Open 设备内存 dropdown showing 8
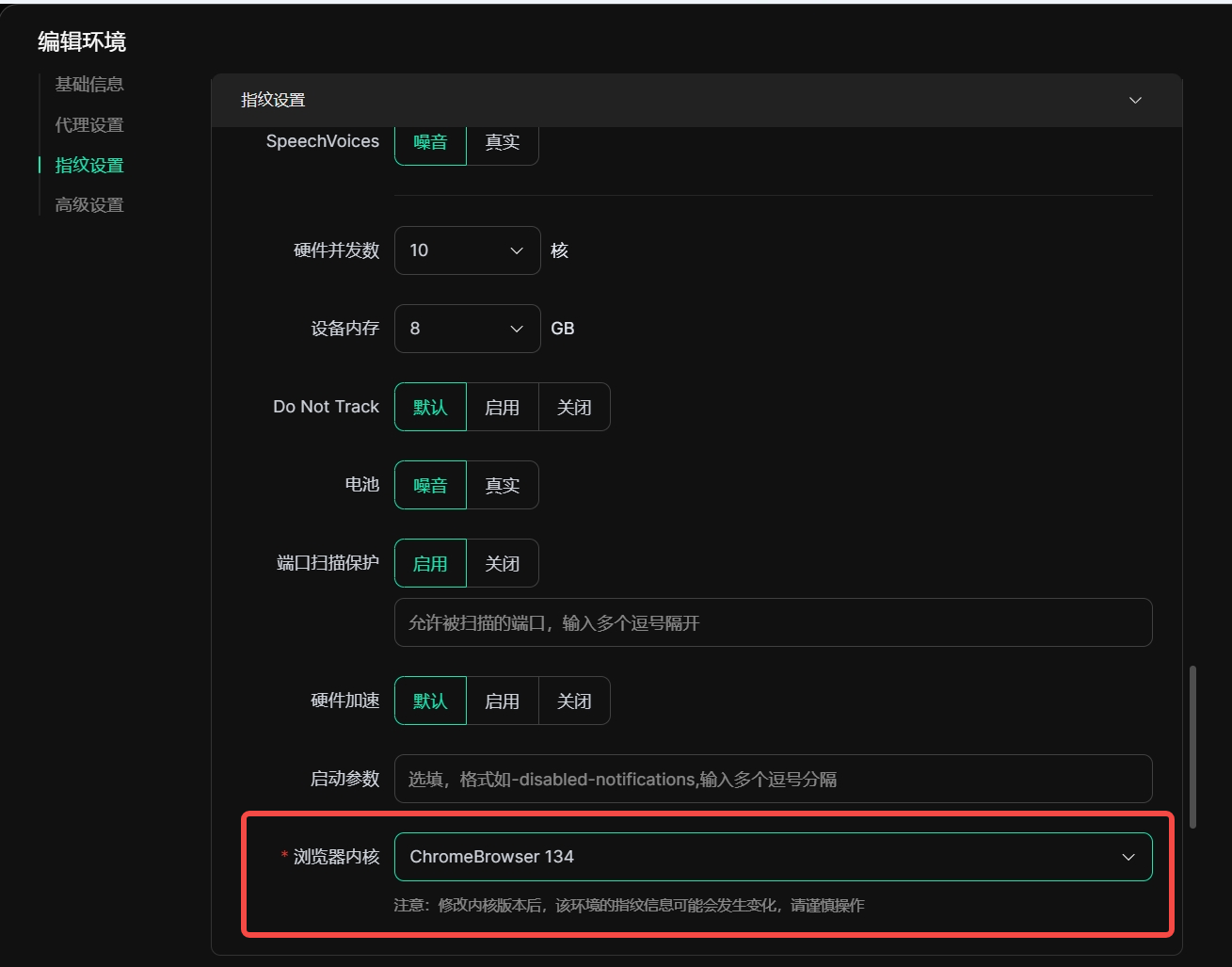The width and height of the screenshot is (1232, 967). pyautogui.click(x=468, y=329)
